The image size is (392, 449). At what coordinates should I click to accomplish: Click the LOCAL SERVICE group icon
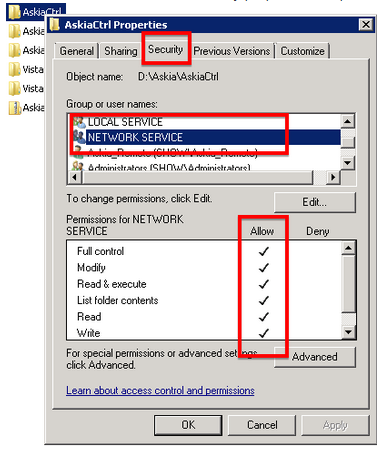pyautogui.click(x=79, y=122)
